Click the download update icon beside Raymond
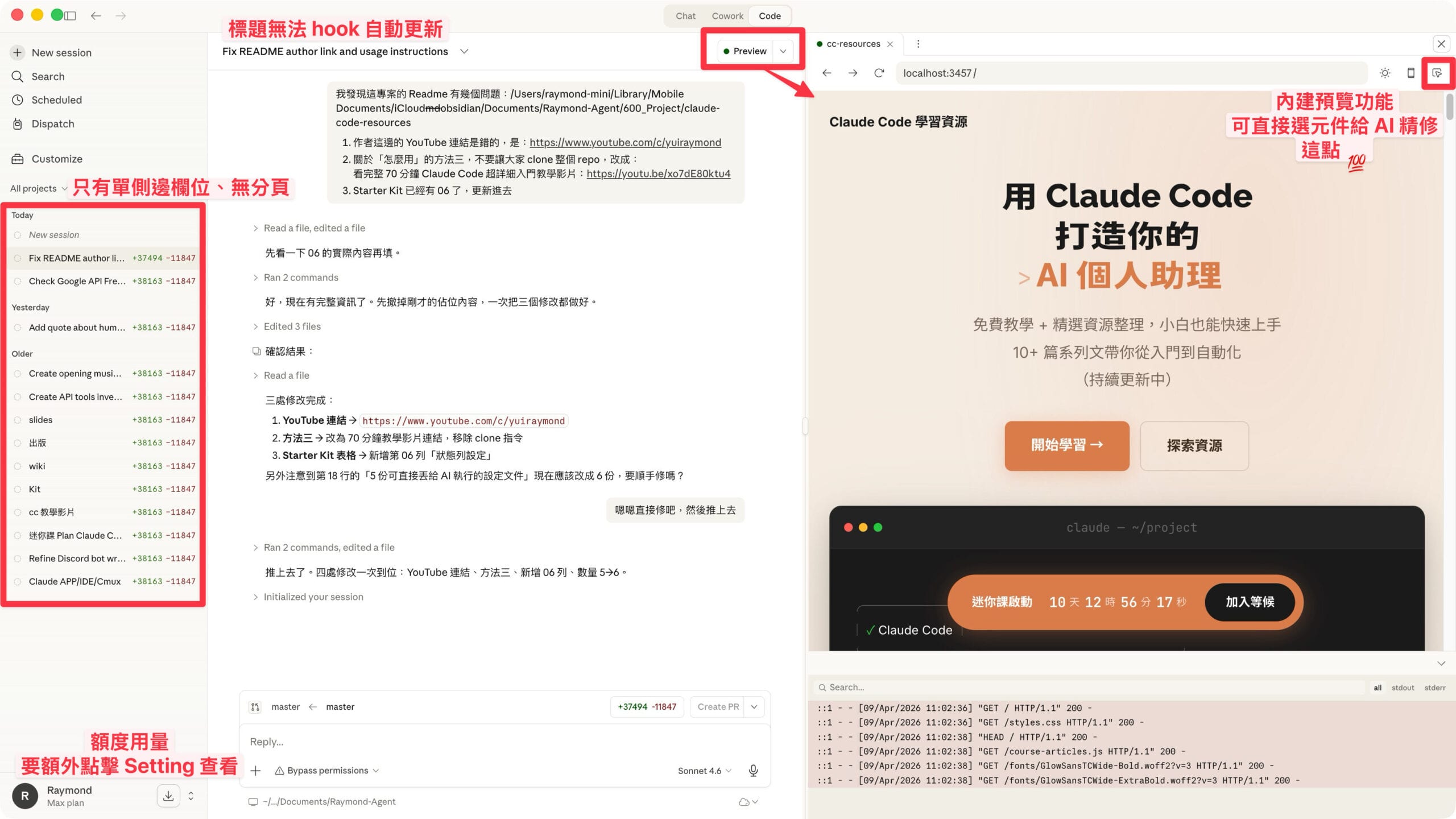This screenshot has width=1456, height=819. tap(168, 796)
